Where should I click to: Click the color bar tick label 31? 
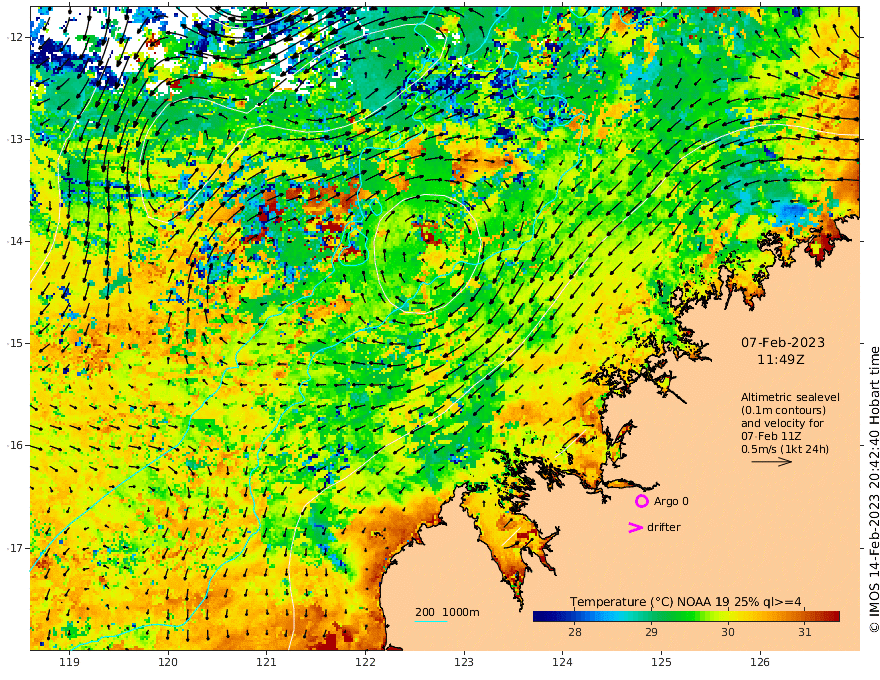tap(805, 632)
